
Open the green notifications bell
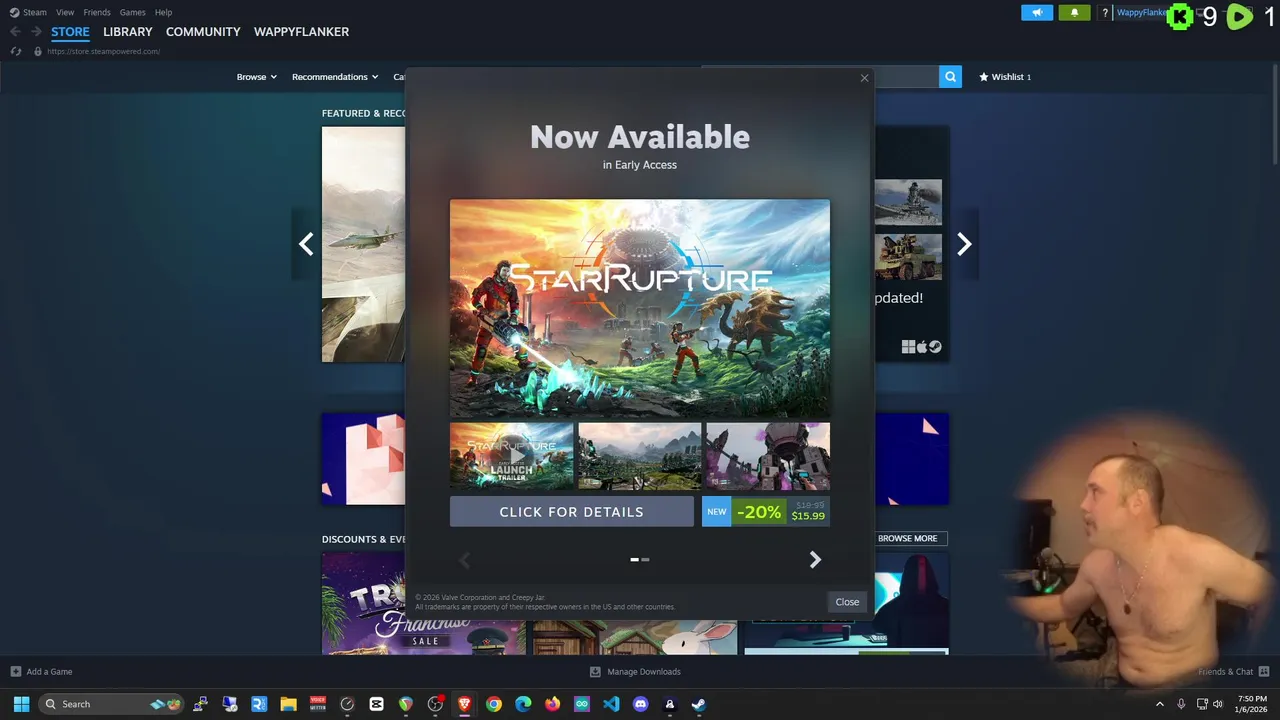pyautogui.click(x=1074, y=13)
